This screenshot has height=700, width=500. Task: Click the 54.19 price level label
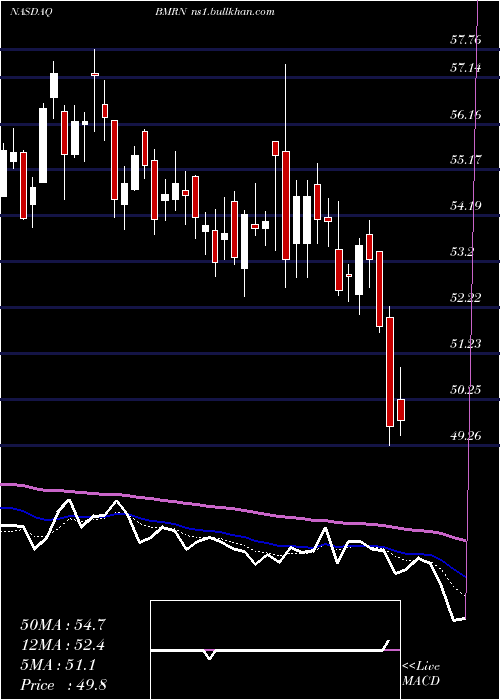pos(466,206)
